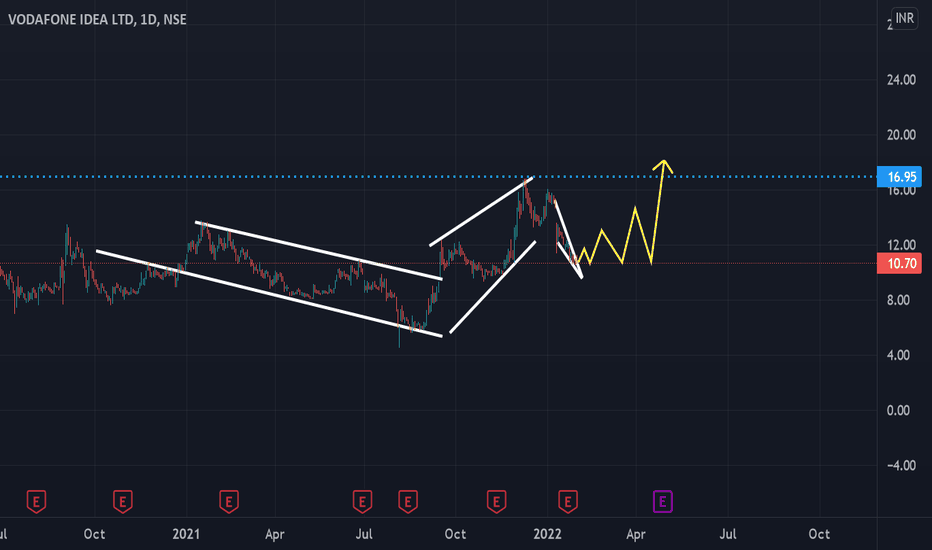Click the 12.00 price axis label
932x550 pixels.
tap(901, 245)
